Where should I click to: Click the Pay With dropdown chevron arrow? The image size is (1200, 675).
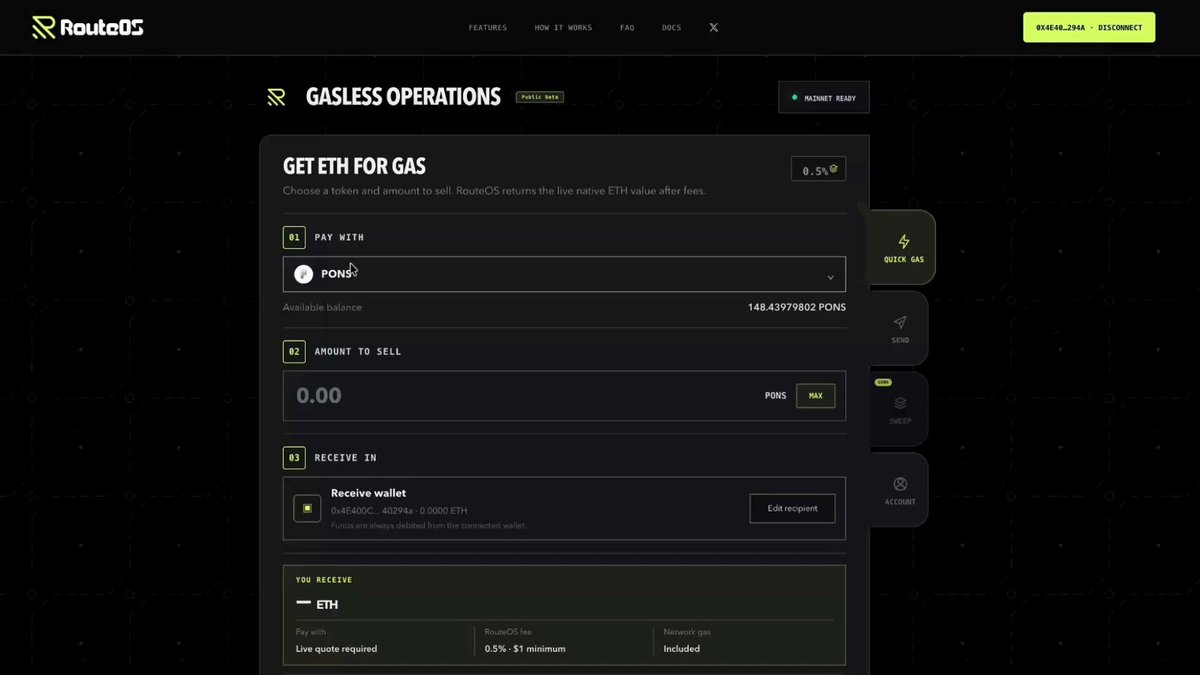point(830,277)
